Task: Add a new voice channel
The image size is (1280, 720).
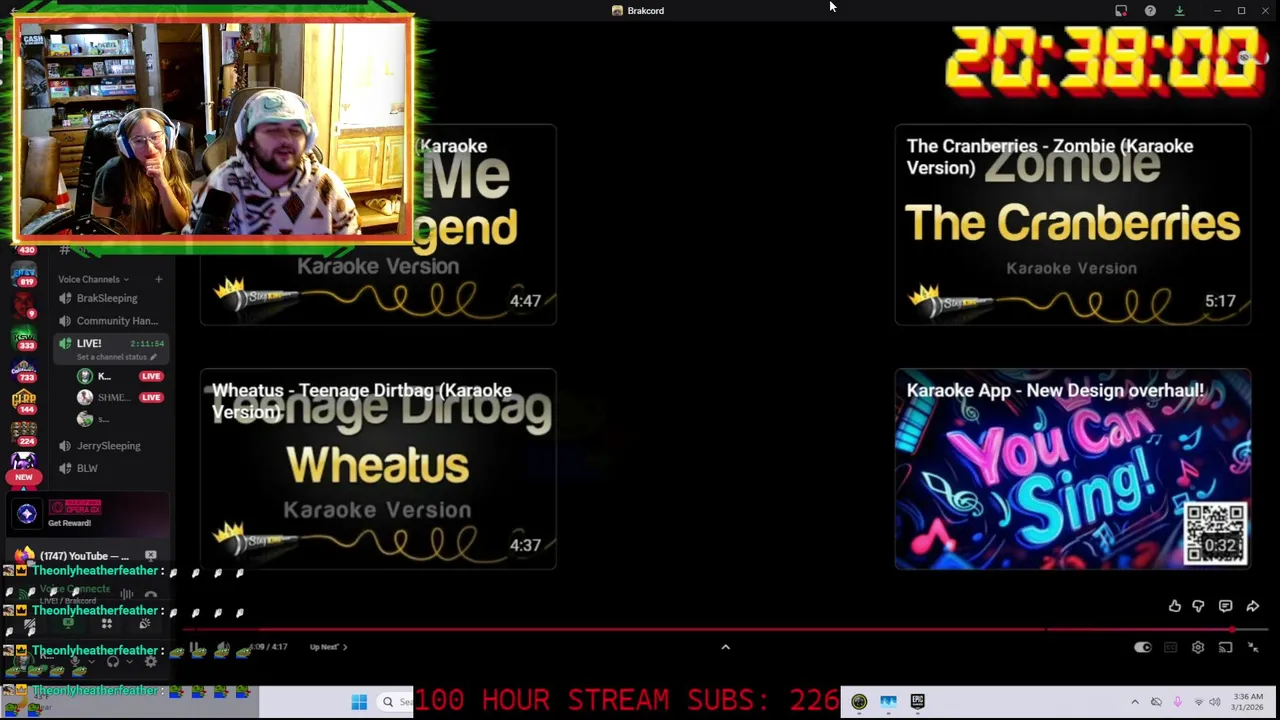Action: click(158, 279)
